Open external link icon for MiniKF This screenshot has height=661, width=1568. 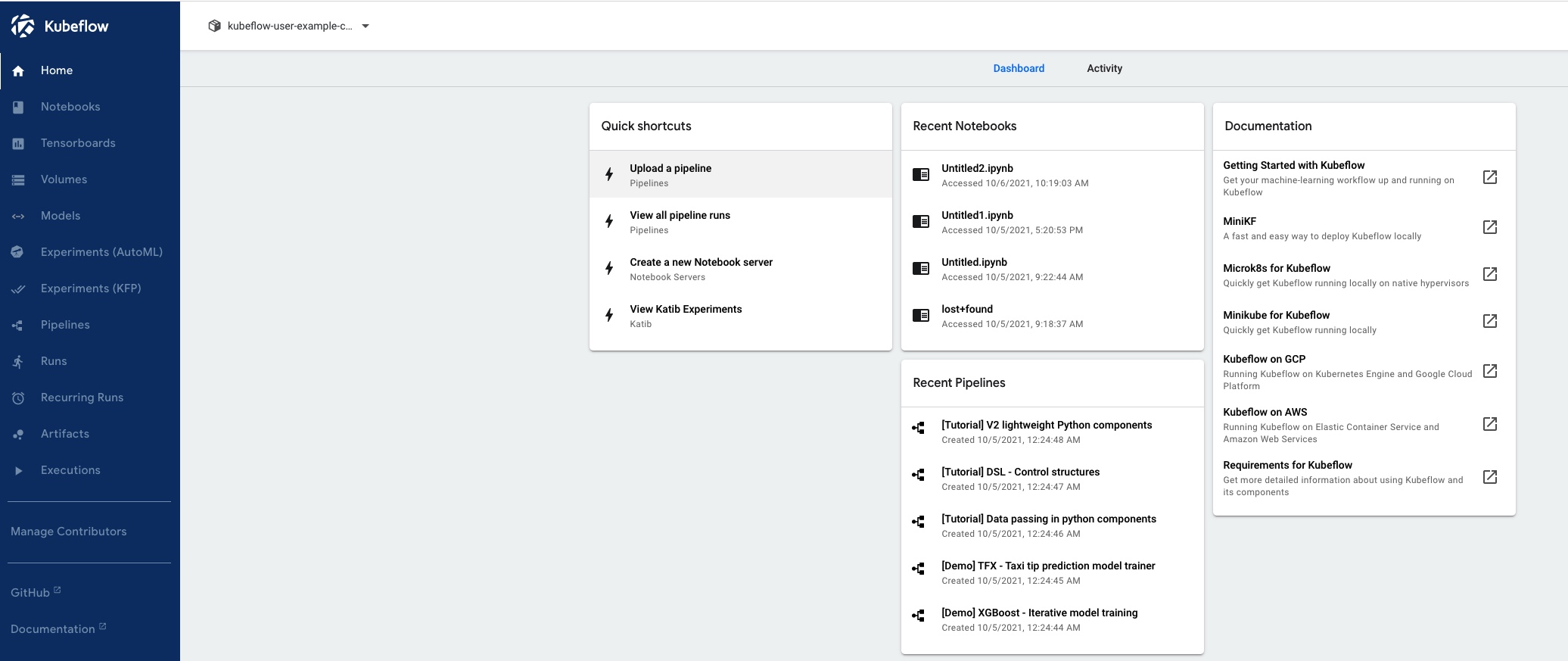point(1490,227)
